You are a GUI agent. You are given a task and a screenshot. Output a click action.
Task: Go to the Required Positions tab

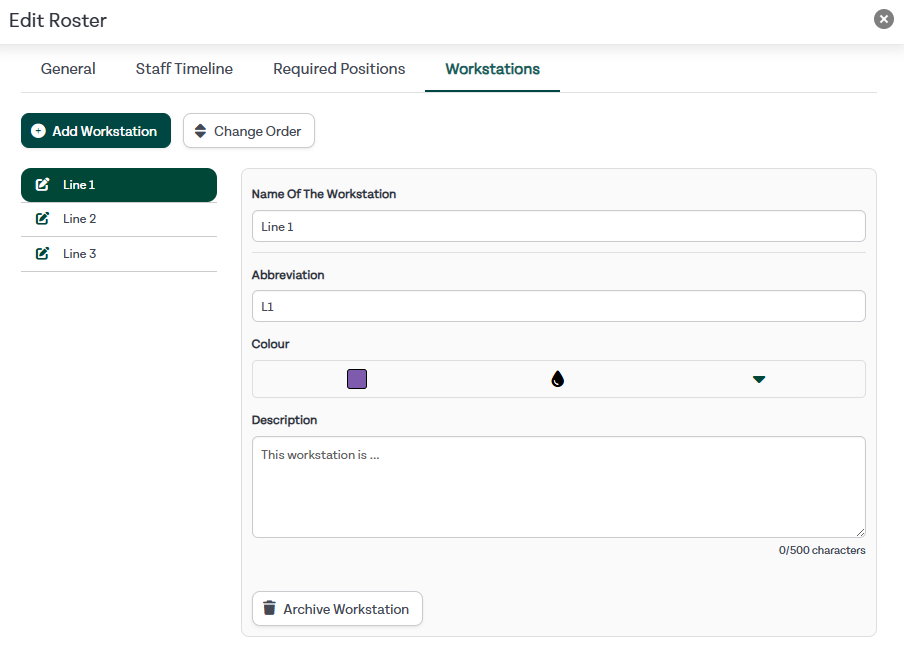[x=339, y=69]
